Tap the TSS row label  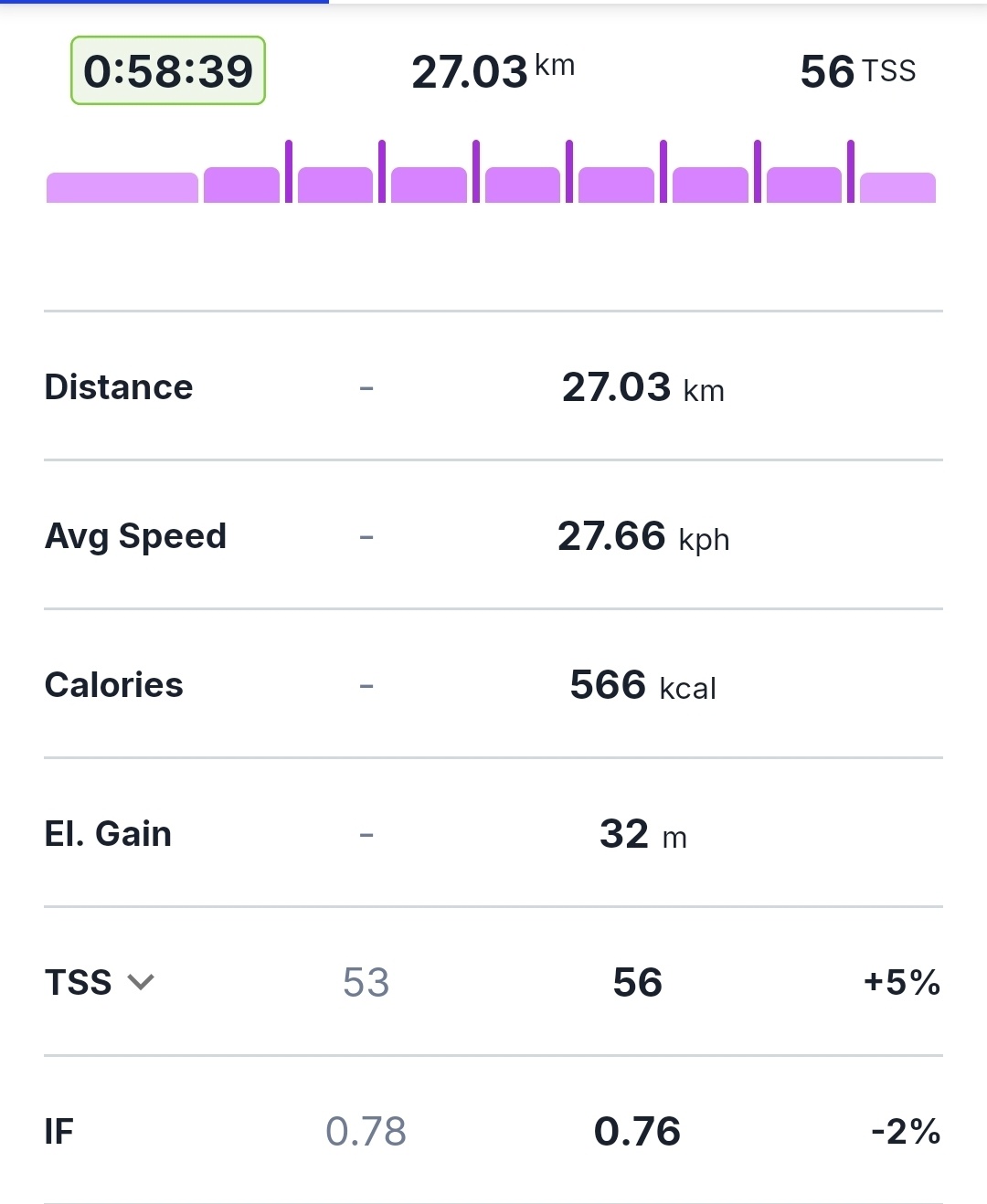pyautogui.click(x=79, y=983)
